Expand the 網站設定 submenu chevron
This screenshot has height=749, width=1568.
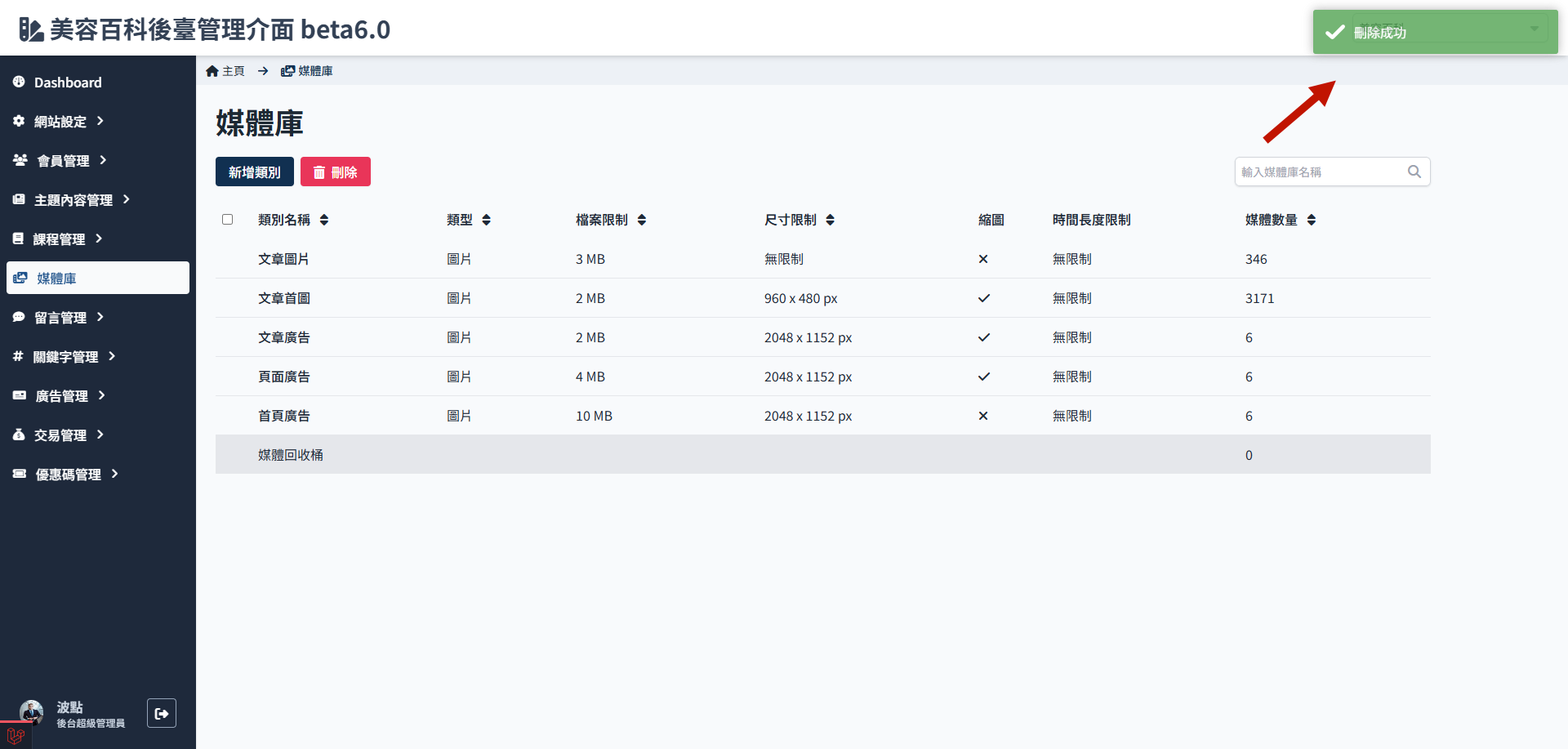(x=100, y=121)
